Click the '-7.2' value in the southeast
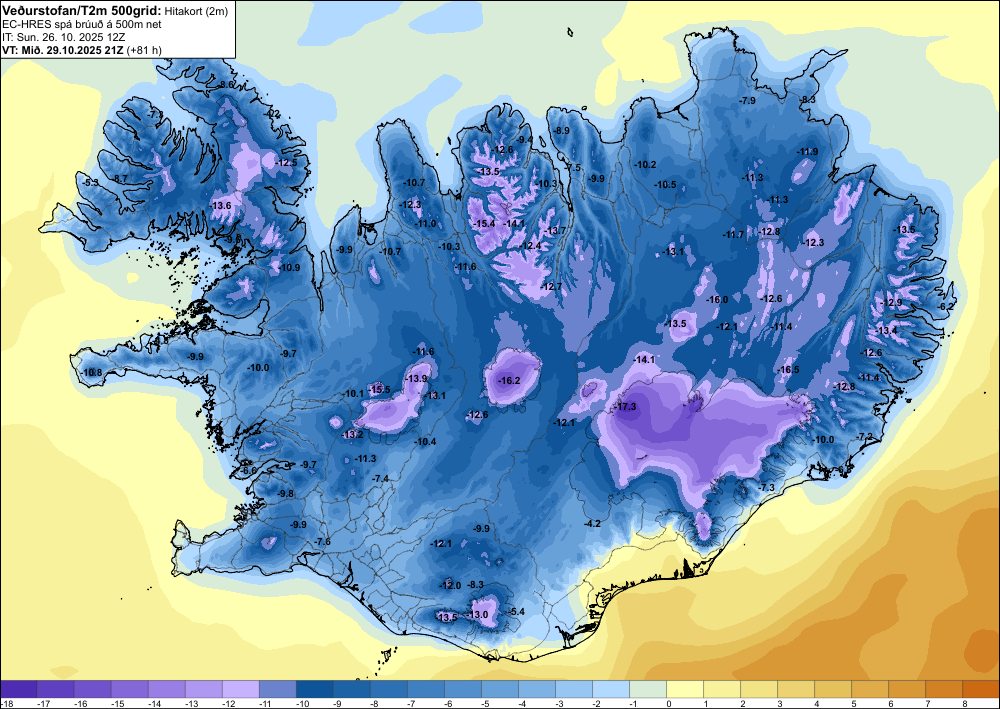Viewport: 1000px width, 709px height. pyautogui.click(x=865, y=436)
